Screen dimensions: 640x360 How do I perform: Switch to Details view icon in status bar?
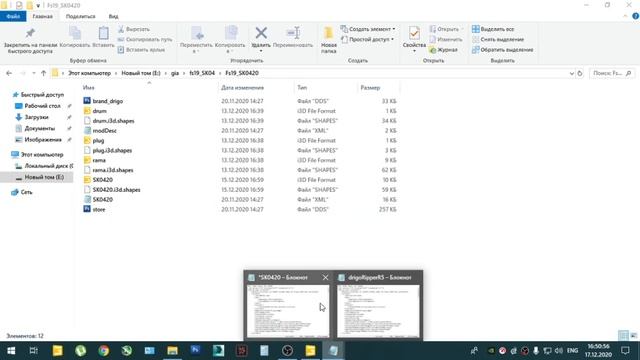623,336
